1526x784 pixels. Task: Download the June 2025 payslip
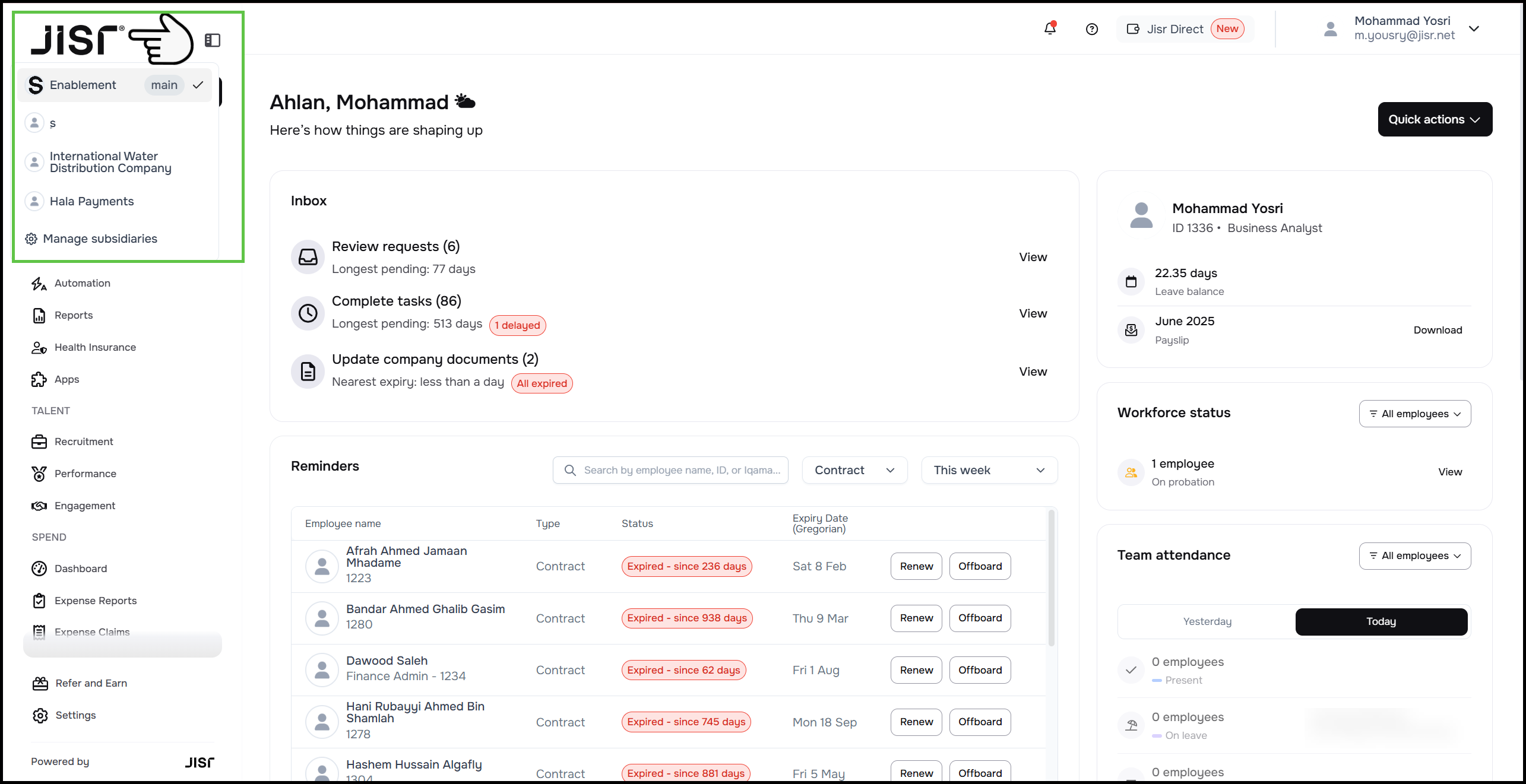[1437, 330]
